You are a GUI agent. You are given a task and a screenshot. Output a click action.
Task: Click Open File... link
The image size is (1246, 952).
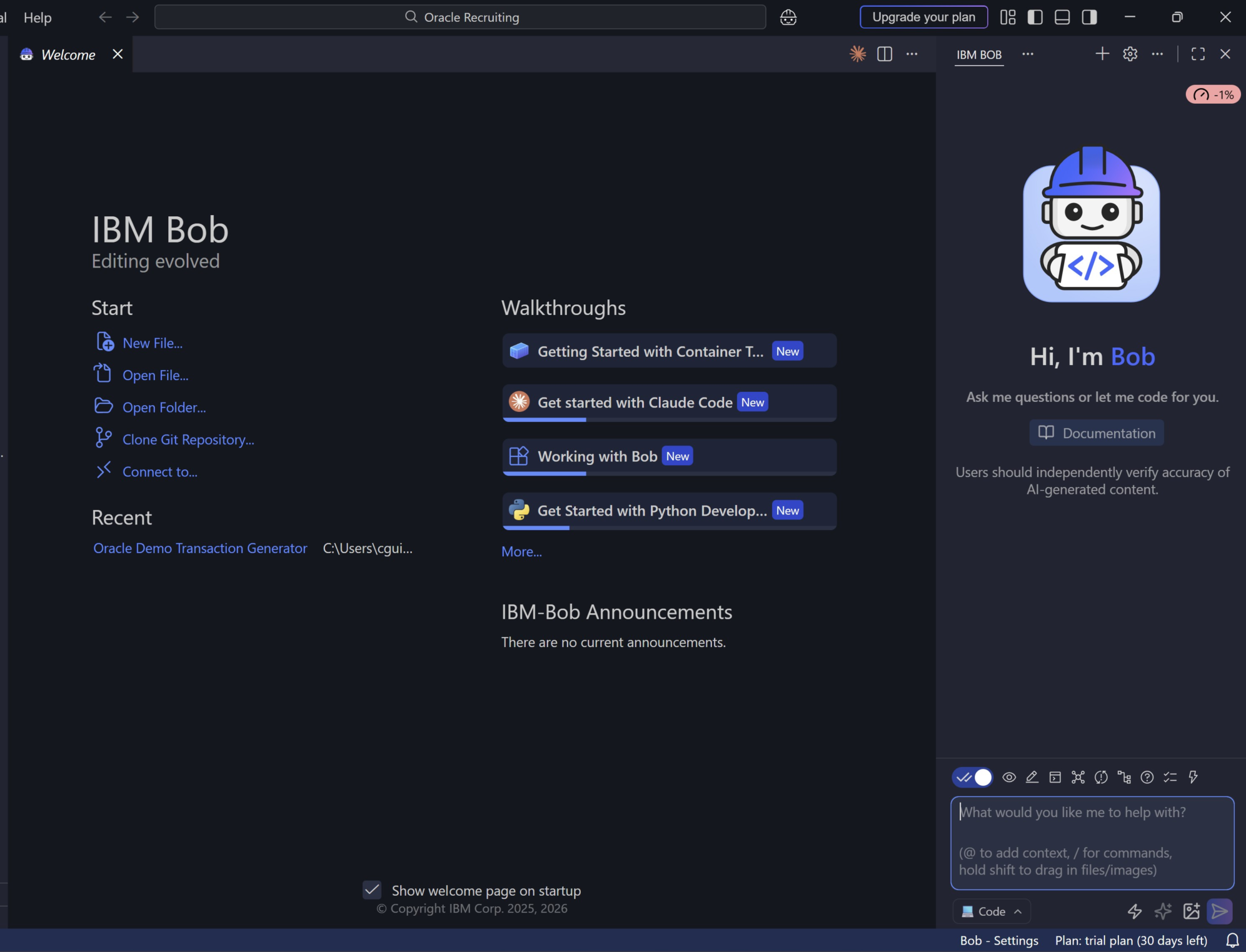pos(156,375)
